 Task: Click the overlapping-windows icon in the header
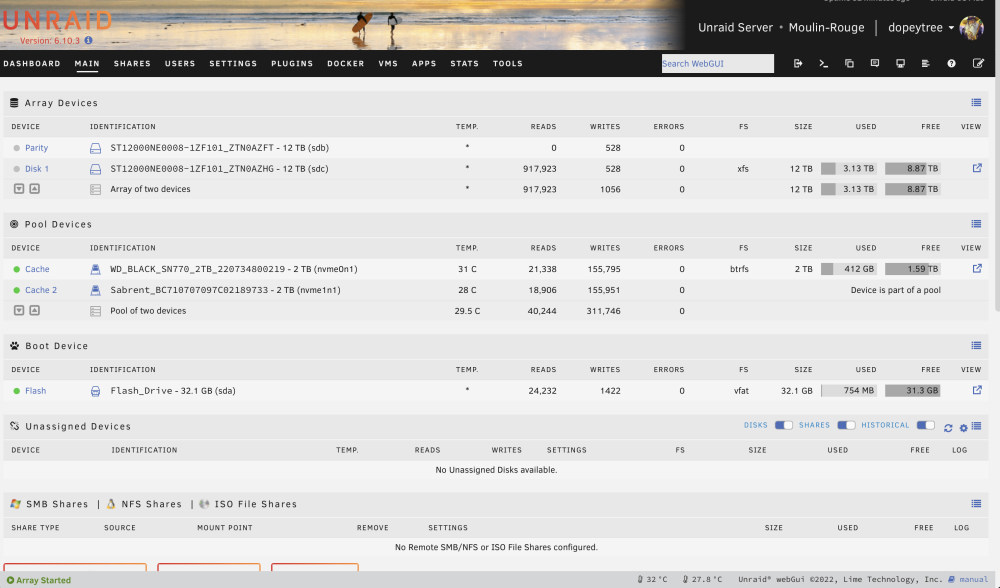coord(849,63)
